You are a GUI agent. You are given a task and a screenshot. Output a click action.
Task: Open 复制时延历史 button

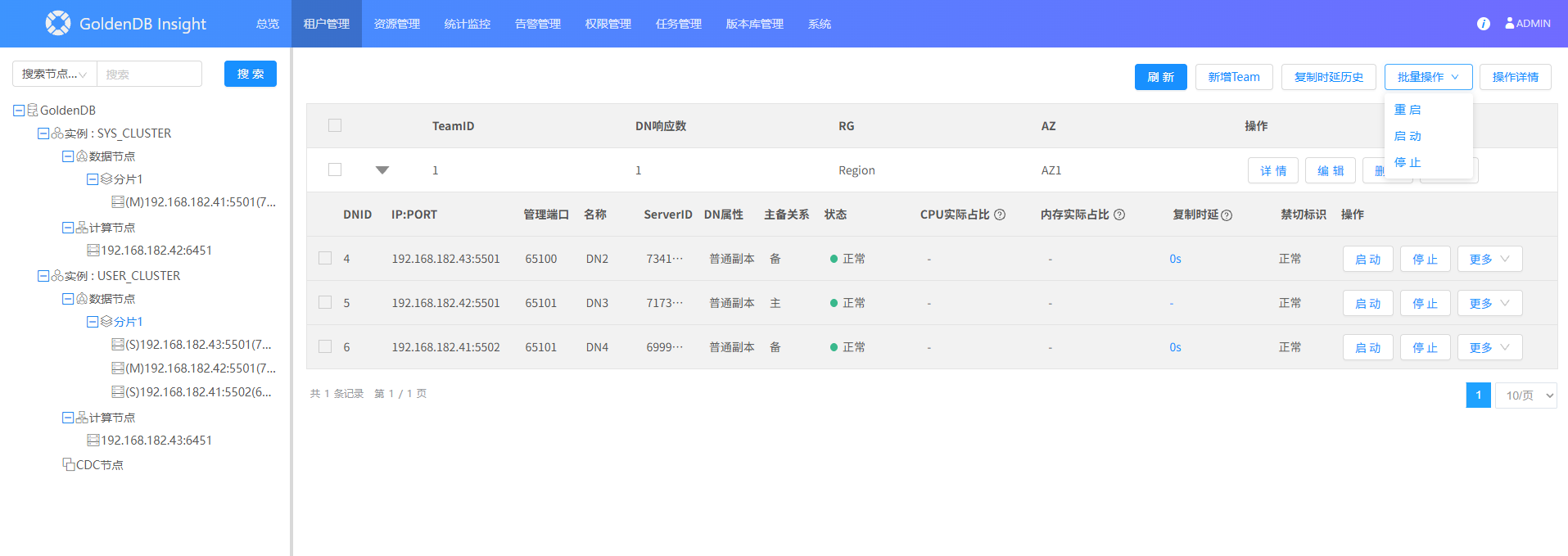click(1328, 77)
